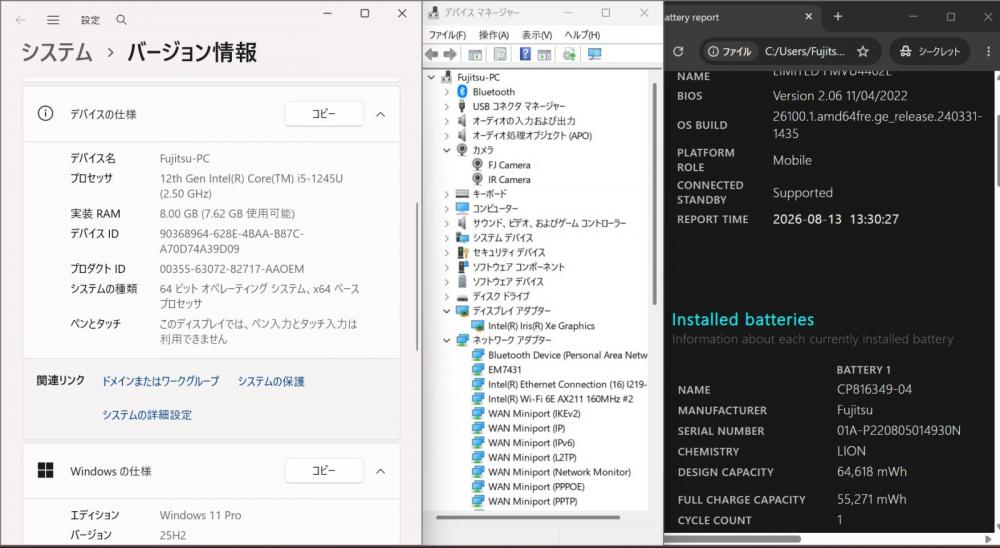Select WAN Miniport (IKEv2) entry
This screenshot has height=548, width=1000.
click(534, 413)
